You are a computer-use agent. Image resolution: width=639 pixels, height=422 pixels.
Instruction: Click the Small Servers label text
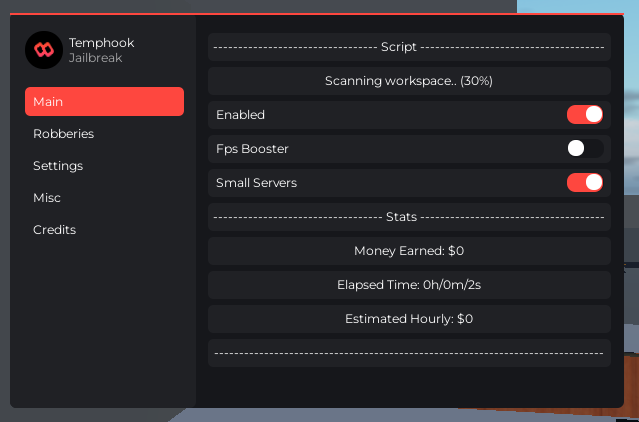[x=256, y=183]
